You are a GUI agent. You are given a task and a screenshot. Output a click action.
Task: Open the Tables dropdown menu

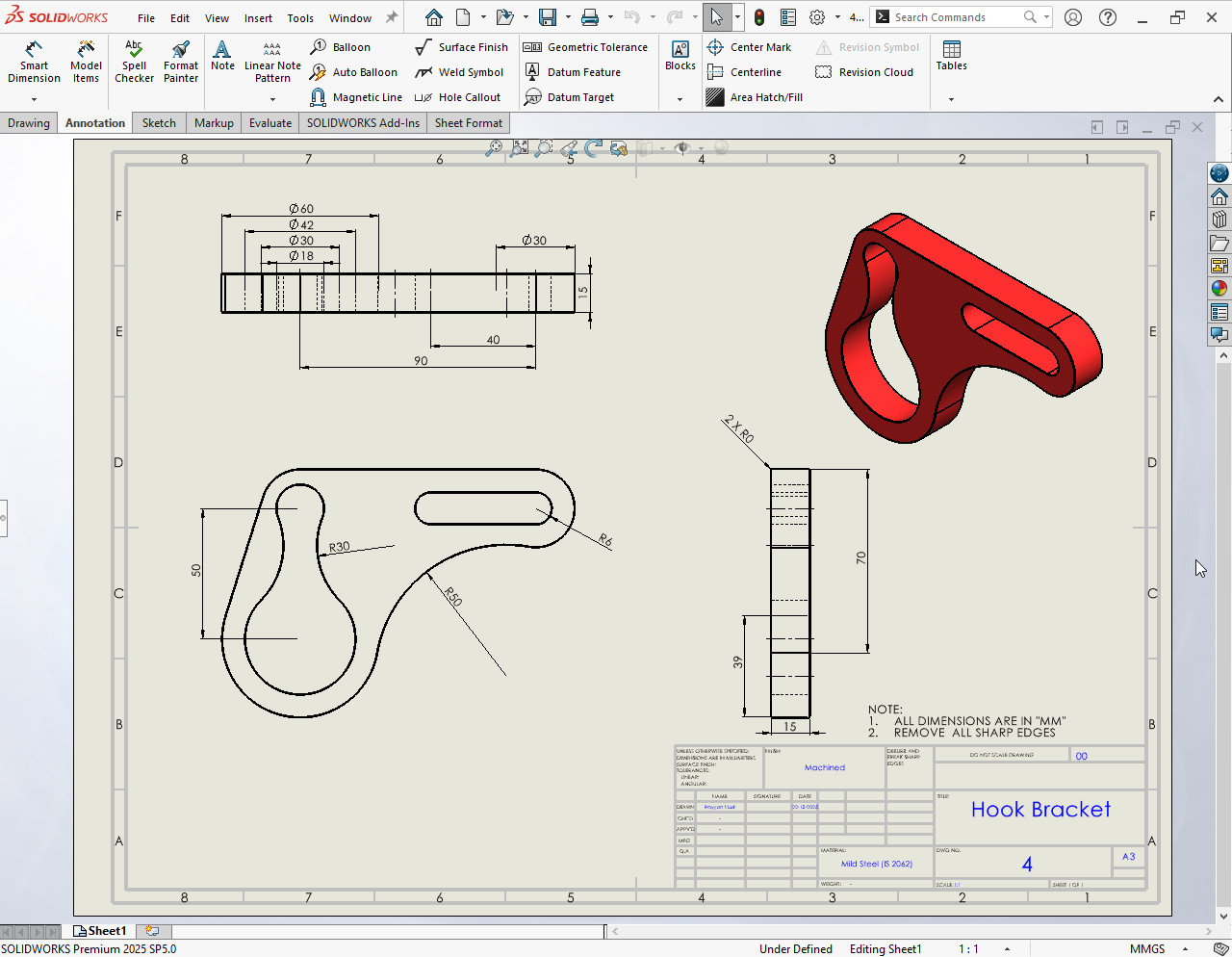coord(951,99)
